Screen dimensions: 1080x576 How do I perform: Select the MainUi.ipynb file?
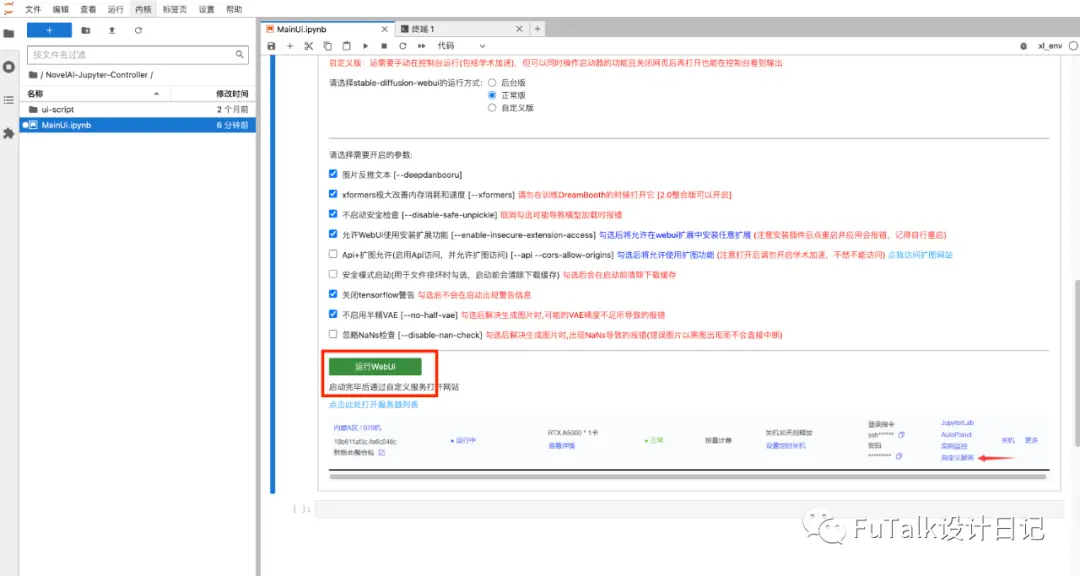coord(138,125)
